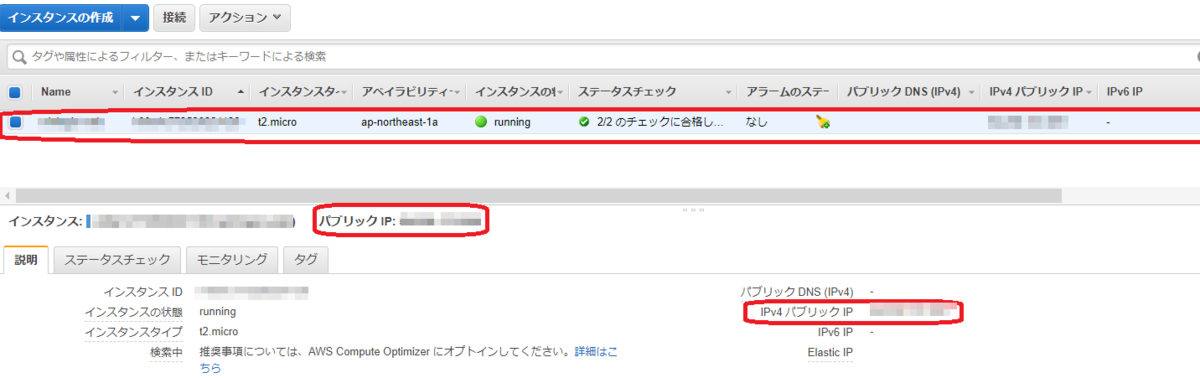1200x378 pixels.
Task: Click the t2.micro value in details pane
Action: (x=219, y=331)
